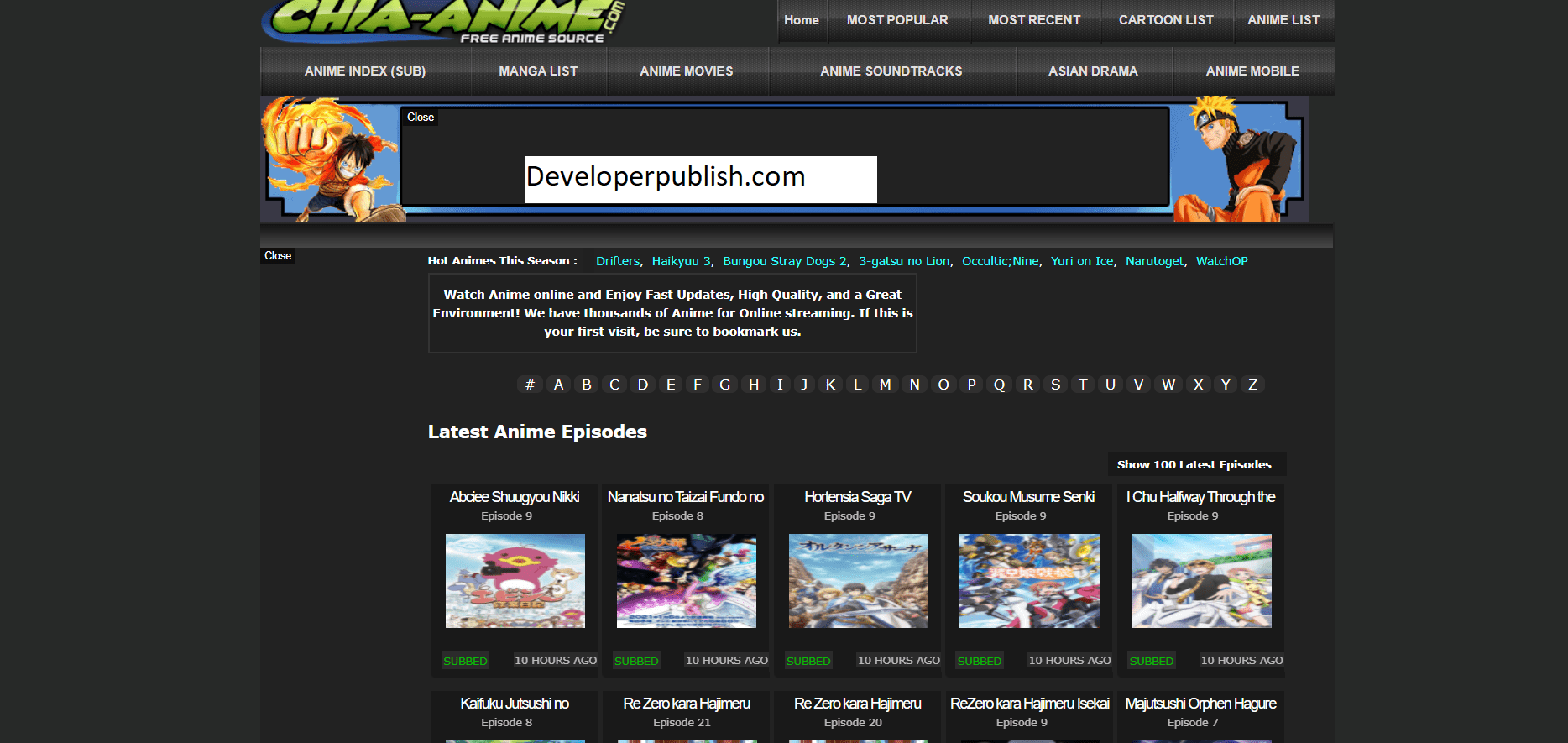This screenshot has width=1568, height=743.
Task: Open the Cartoon List menu
Action: click(1166, 20)
